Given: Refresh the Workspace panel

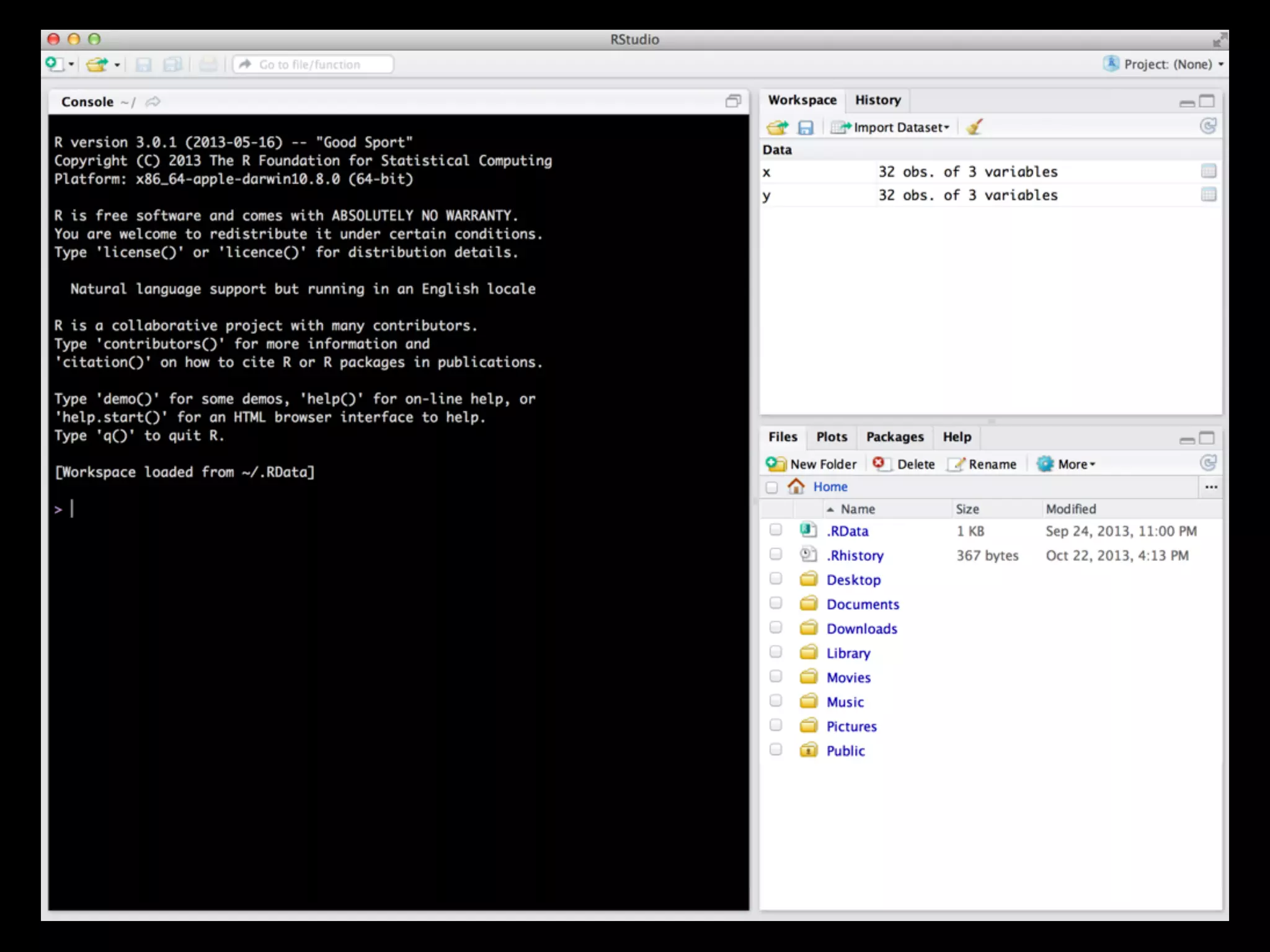Looking at the screenshot, I should click(1207, 126).
